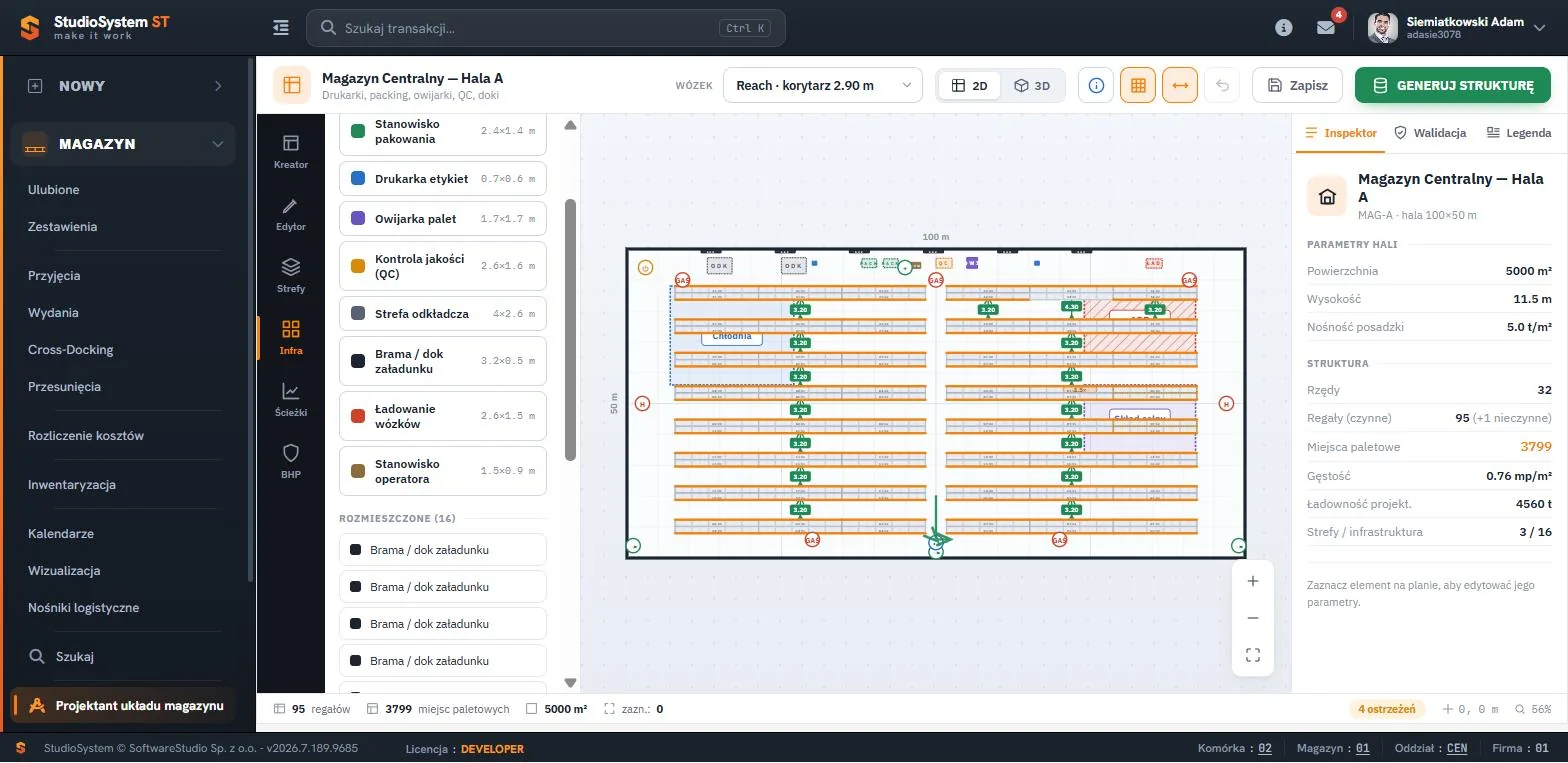
Task: Click the warehouse layout icon beside Magazyn Centralny
Action: (292, 85)
